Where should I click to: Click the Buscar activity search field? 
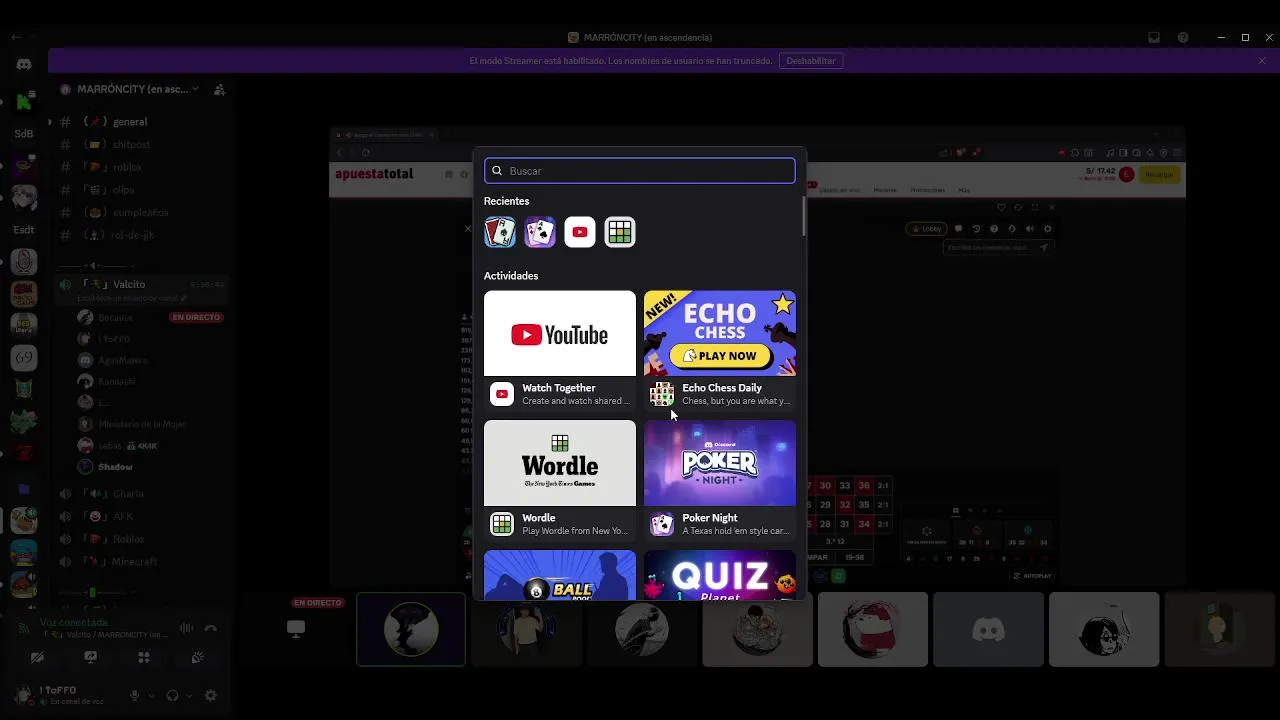tap(640, 171)
